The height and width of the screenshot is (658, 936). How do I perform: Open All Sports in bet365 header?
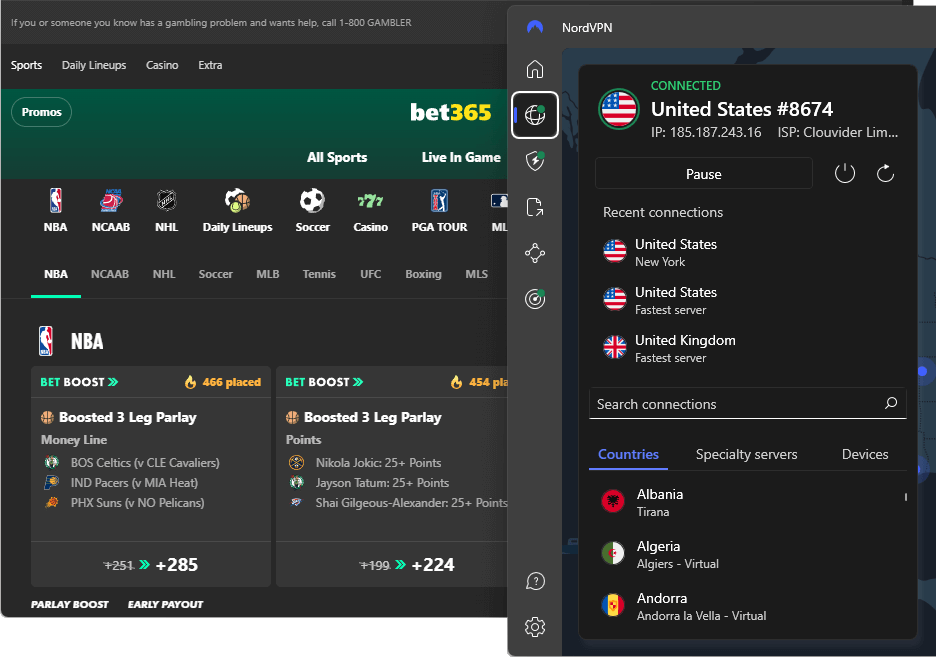coord(337,157)
